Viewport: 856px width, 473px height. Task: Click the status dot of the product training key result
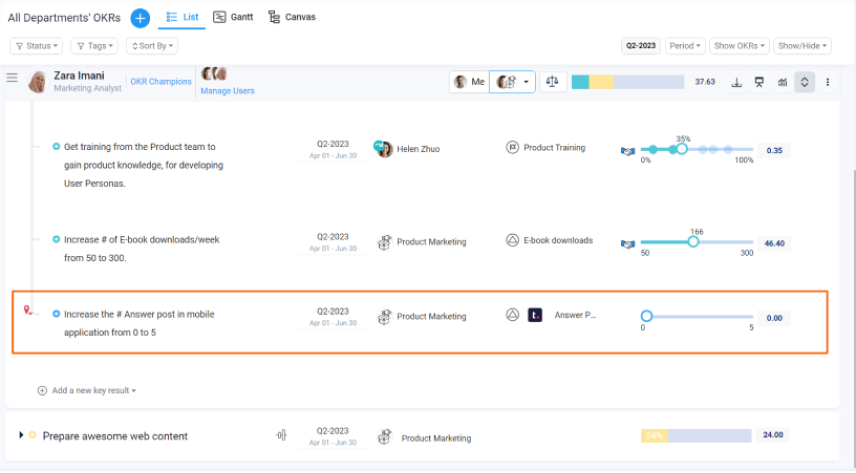(x=56, y=146)
